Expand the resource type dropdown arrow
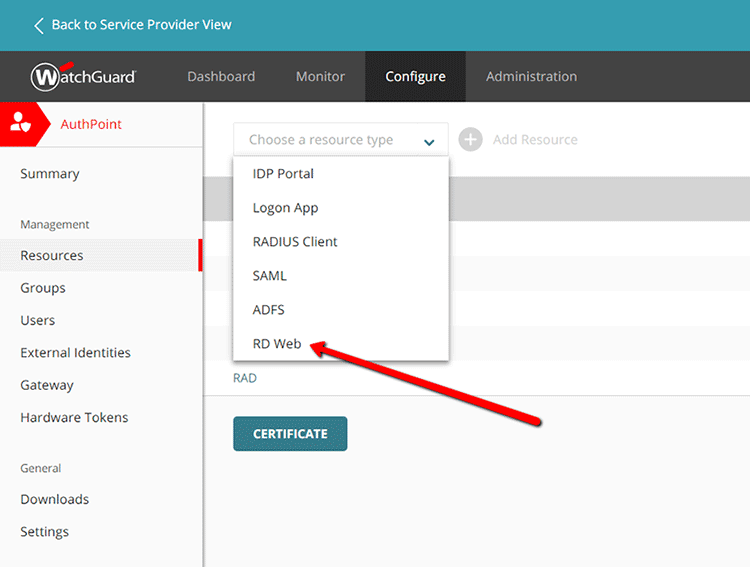The image size is (750, 567). [x=429, y=142]
